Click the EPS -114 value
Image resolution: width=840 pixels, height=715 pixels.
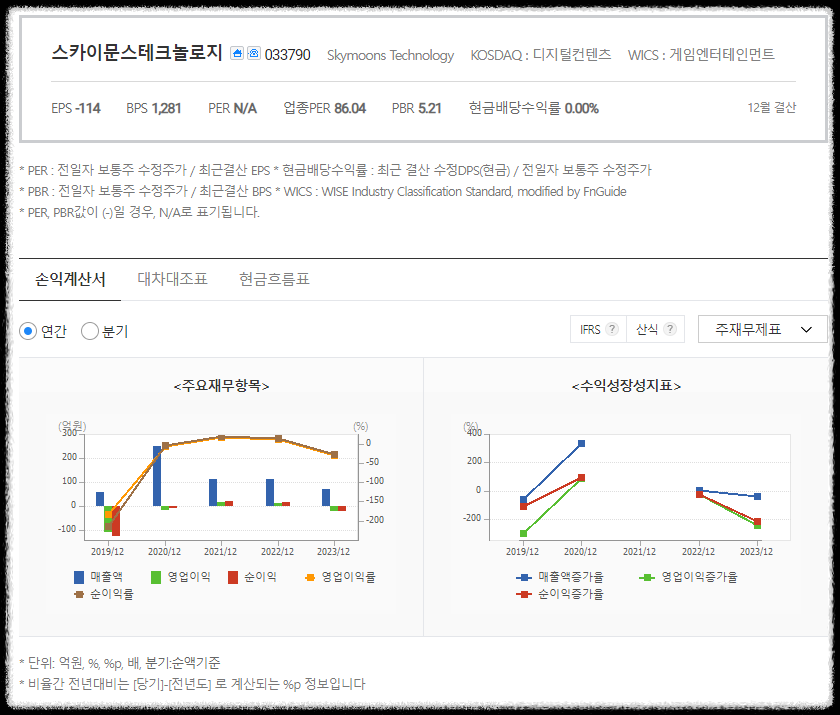(76, 108)
